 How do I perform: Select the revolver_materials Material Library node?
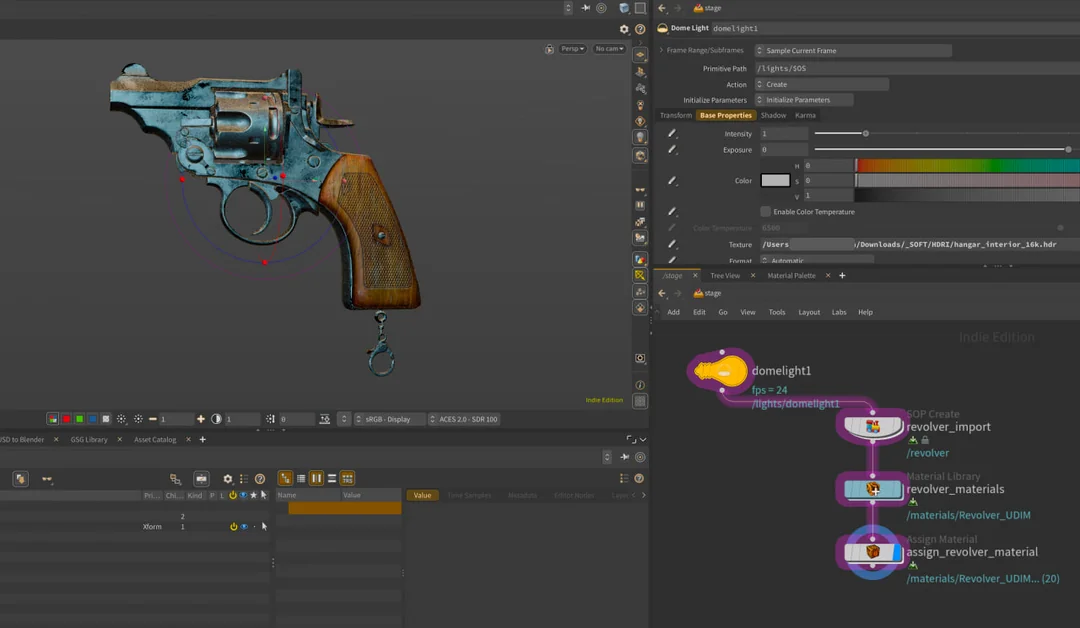pyautogui.click(x=873, y=489)
